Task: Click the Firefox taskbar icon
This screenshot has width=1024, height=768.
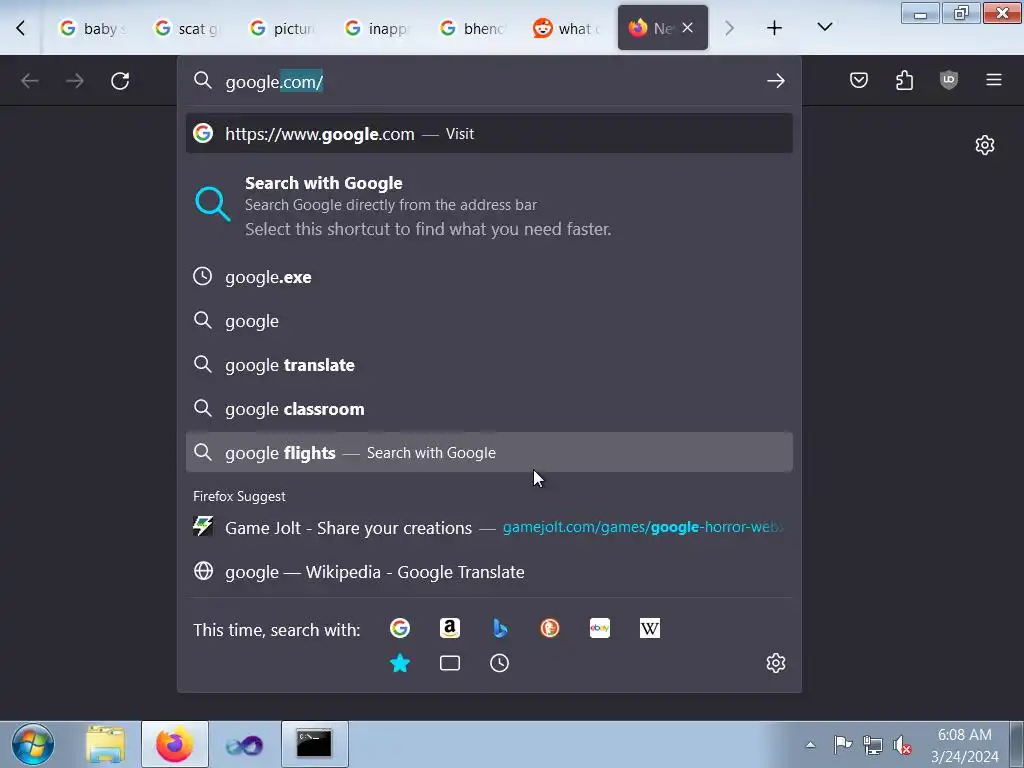Action: point(174,744)
